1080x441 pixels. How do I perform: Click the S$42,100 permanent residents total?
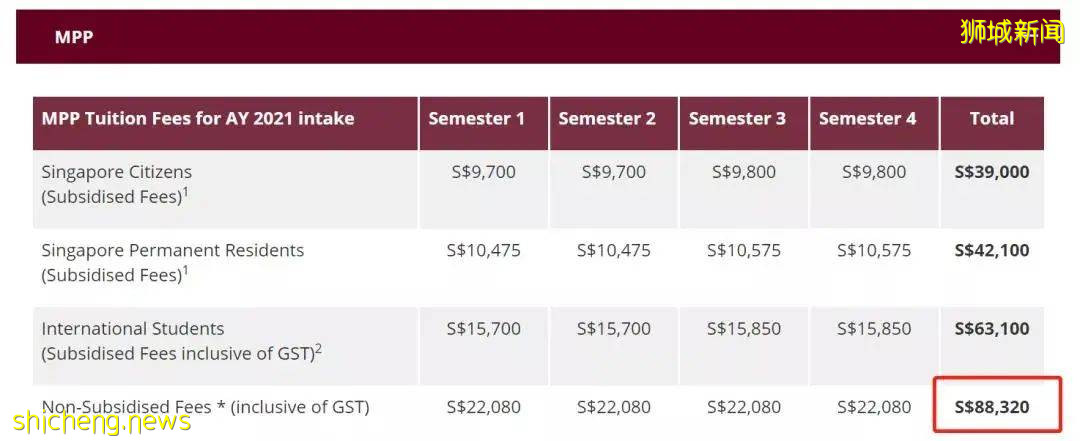pos(991,250)
